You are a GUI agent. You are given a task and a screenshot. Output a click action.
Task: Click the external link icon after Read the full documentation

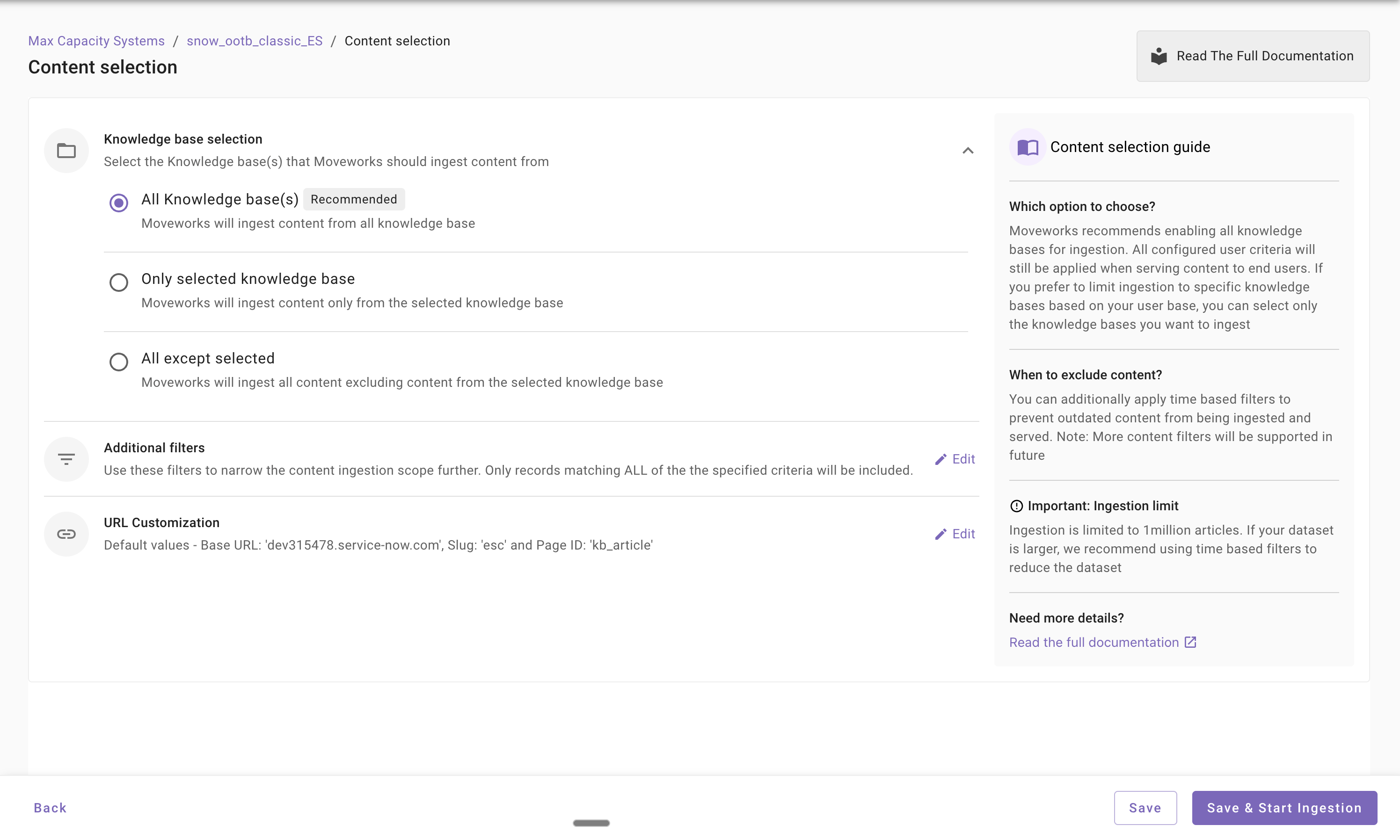coord(1190,642)
